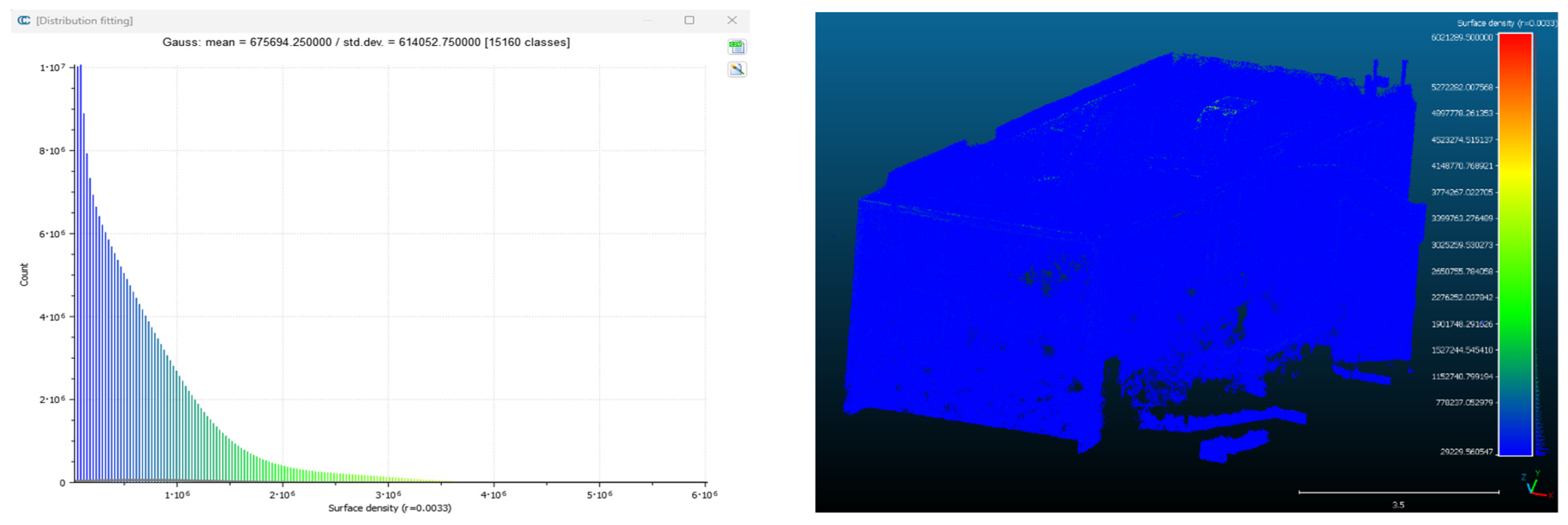Minimize the Distribution fitting window
1568x525 pixels.
[x=647, y=20]
